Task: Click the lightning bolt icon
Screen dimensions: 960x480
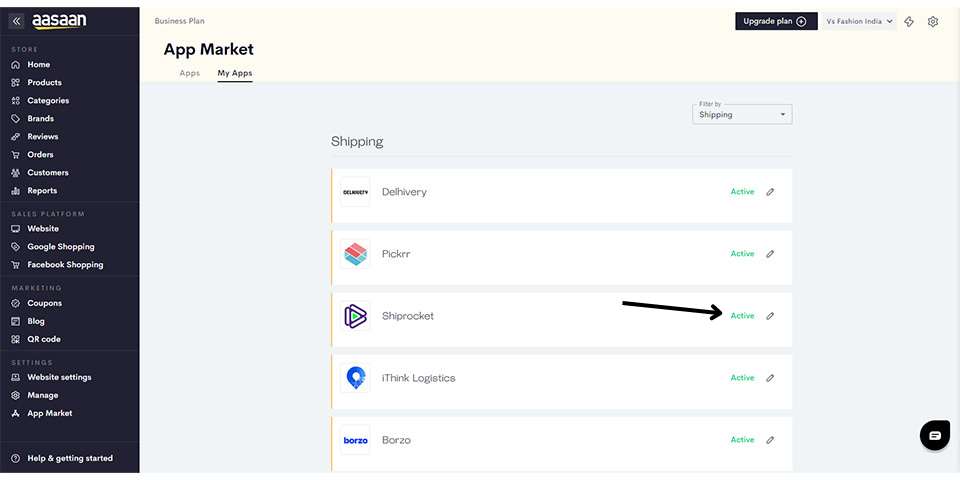Action: 909,22
